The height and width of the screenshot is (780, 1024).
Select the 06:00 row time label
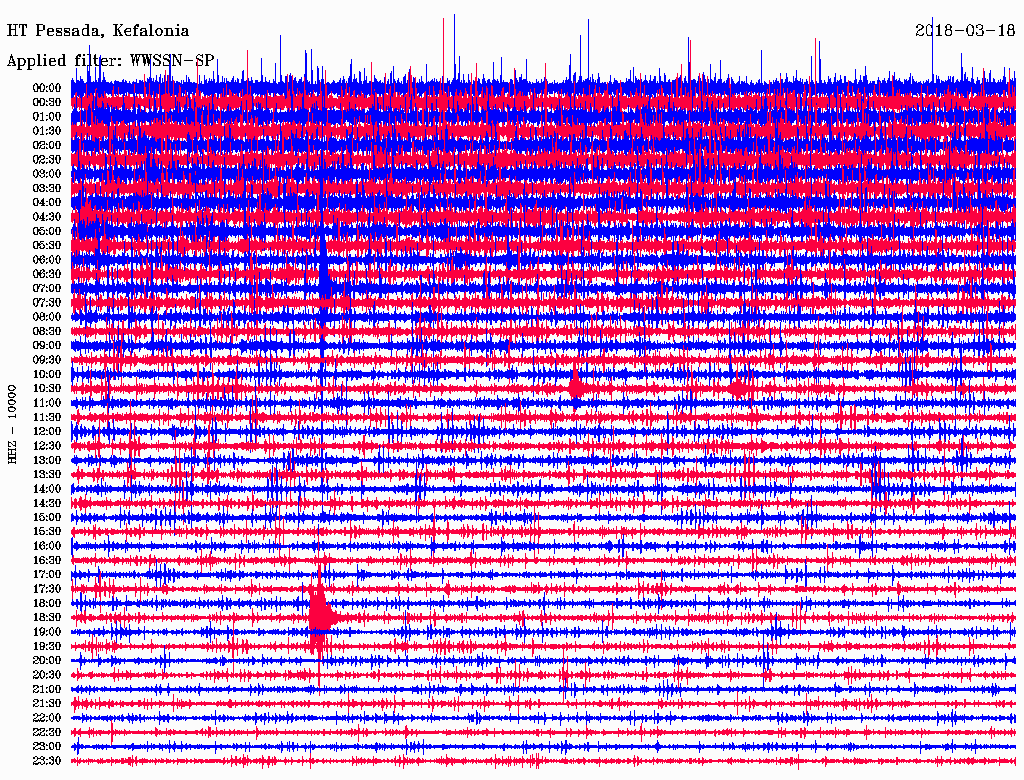[47, 259]
